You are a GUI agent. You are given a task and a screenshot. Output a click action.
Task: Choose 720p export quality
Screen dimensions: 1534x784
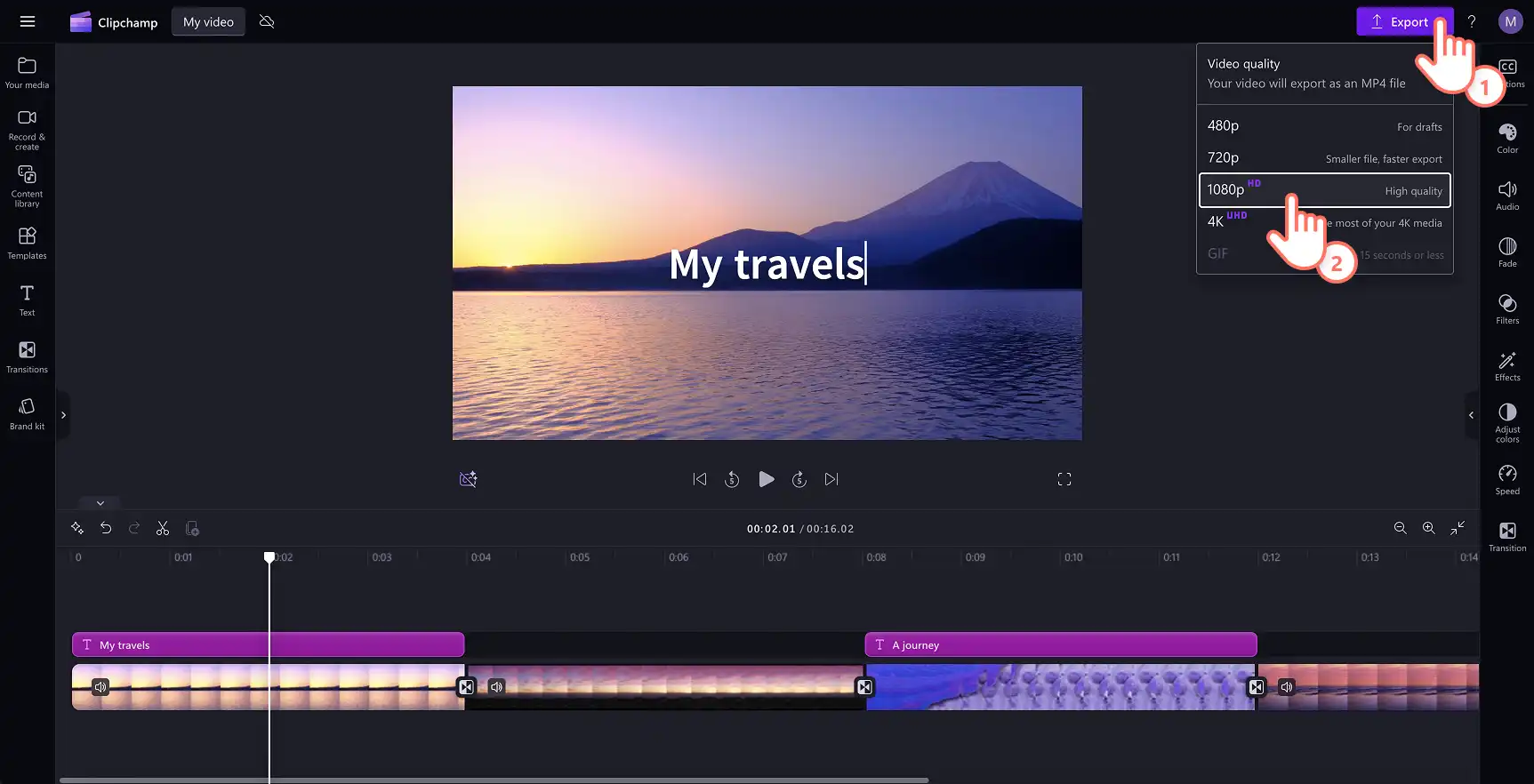pos(1325,158)
